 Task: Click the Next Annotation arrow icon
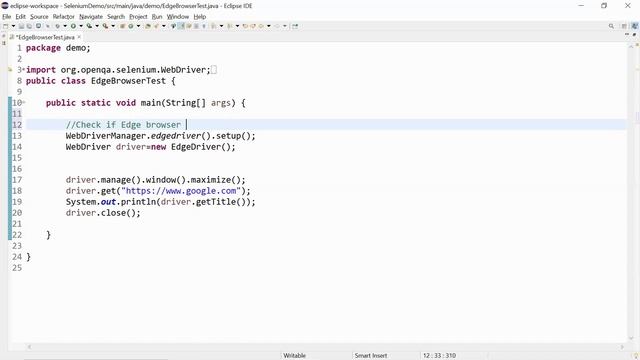pos(213,26)
